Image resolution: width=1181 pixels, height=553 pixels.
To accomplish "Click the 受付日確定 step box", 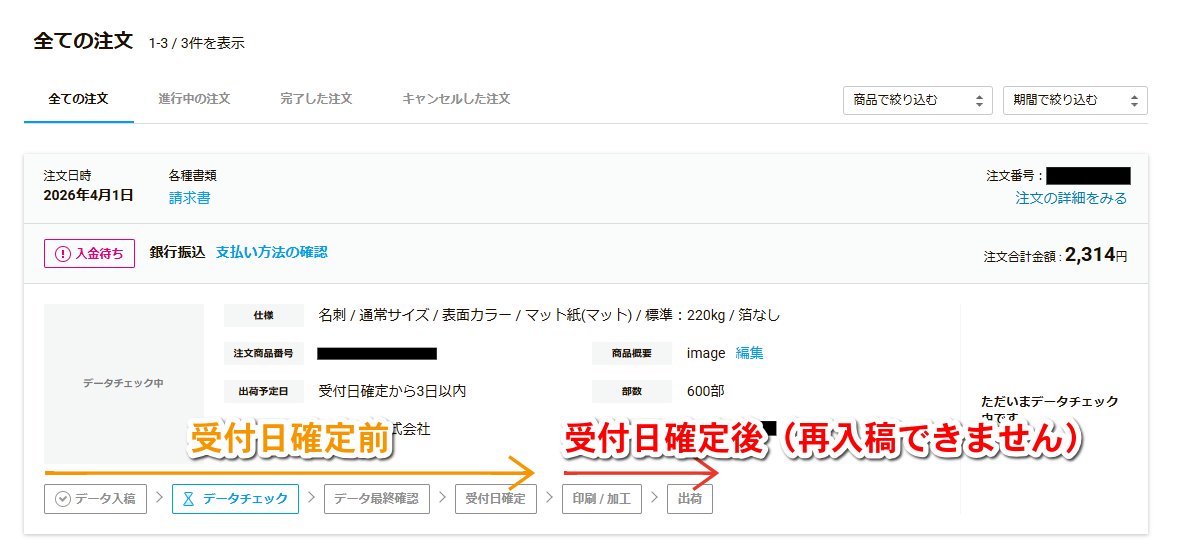I will 495,499.
